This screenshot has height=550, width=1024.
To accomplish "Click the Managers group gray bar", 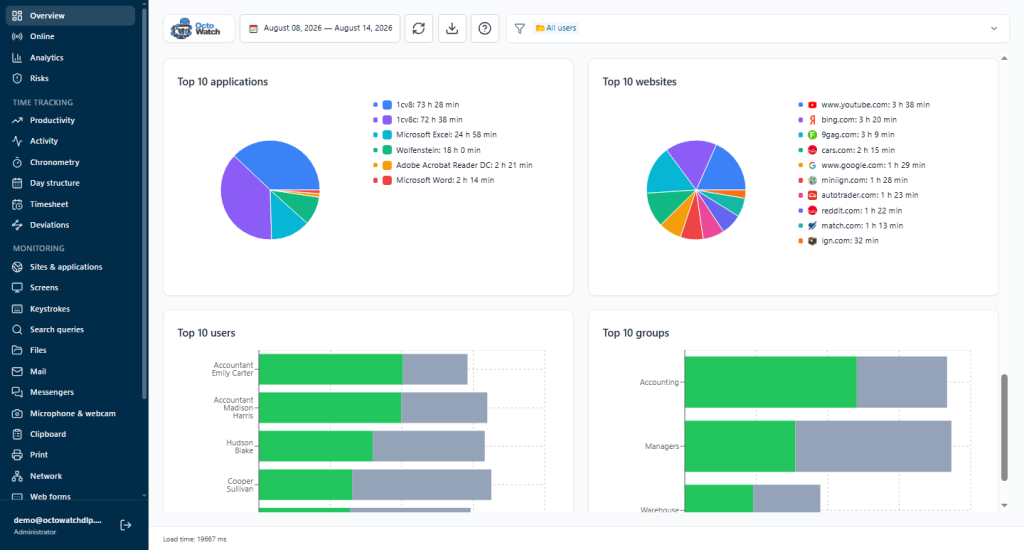I will click(x=873, y=446).
